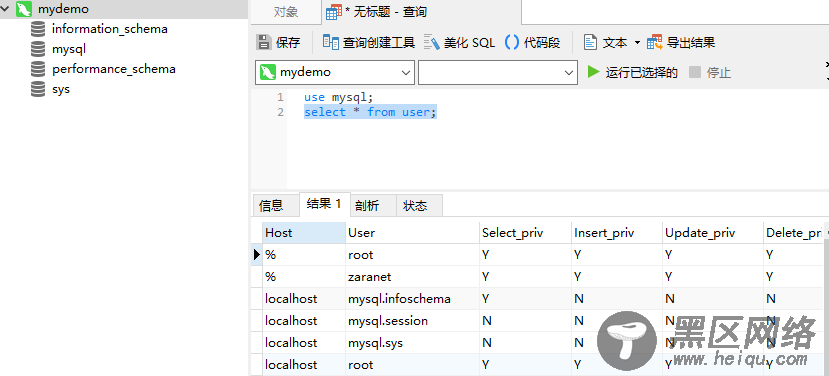The image size is (829, 376).
Task: Click the green run triangle icon
Action: [x=594, y=72]
